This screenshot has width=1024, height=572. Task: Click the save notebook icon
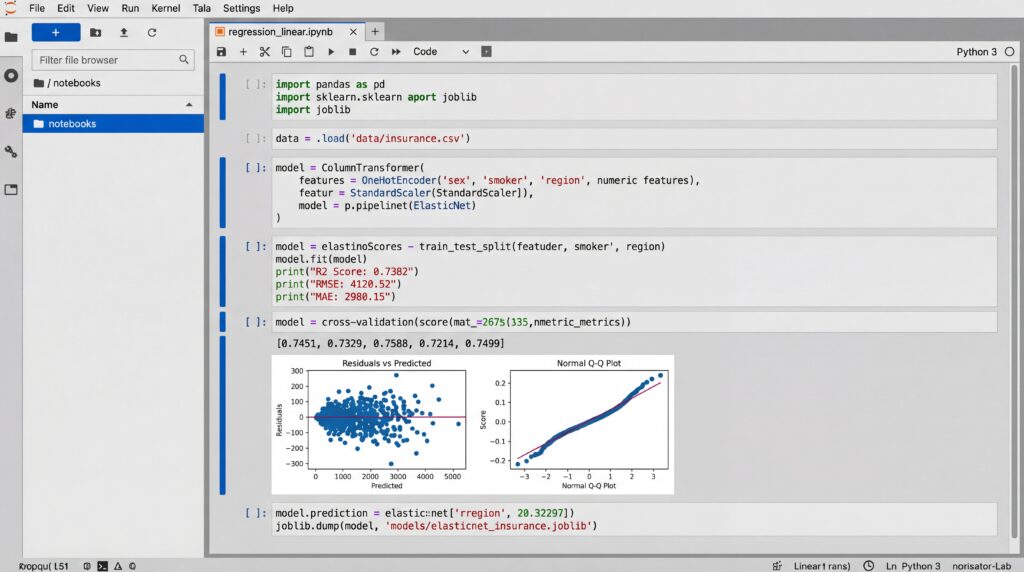221,52
